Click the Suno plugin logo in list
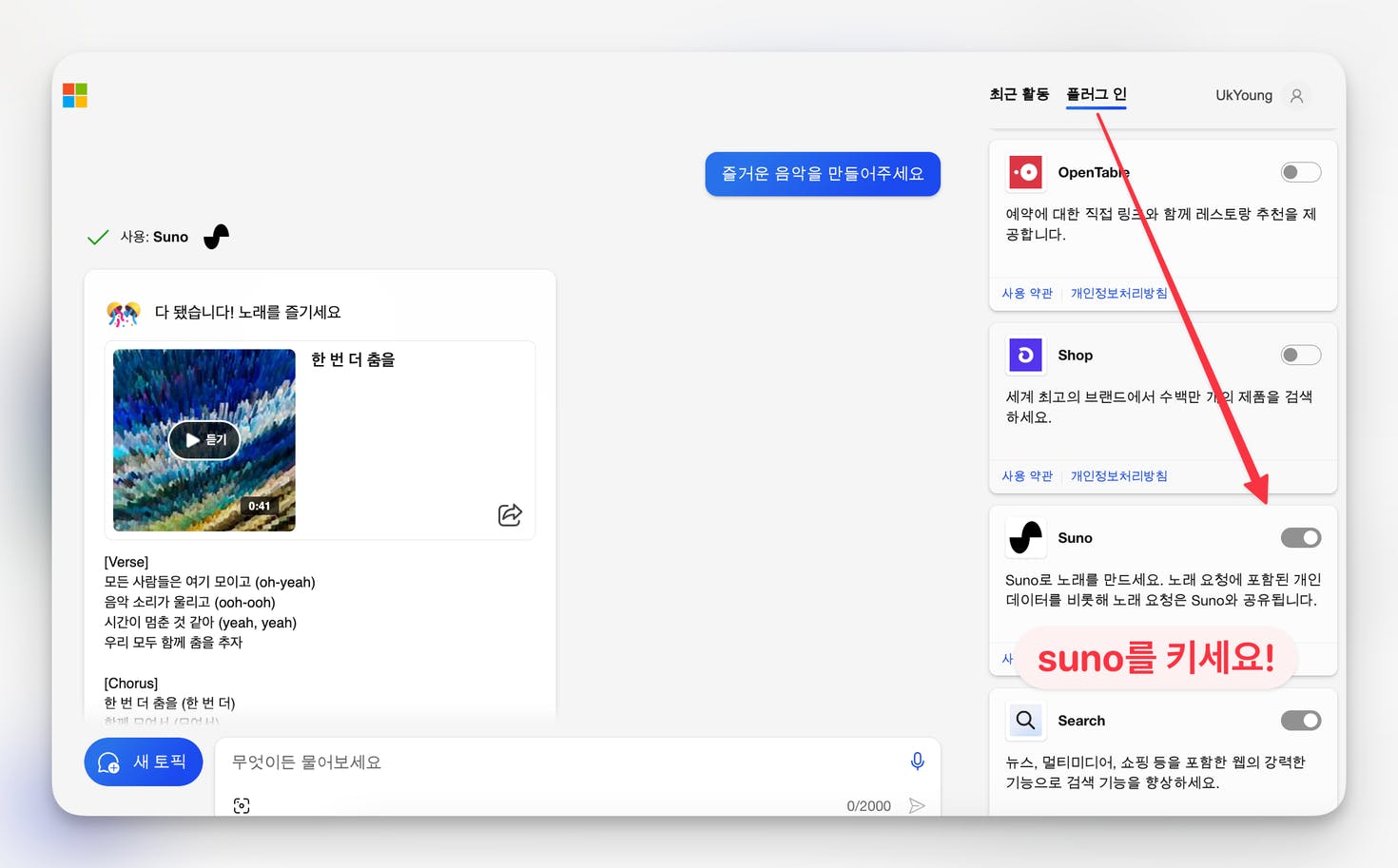 coord(1025,538)
